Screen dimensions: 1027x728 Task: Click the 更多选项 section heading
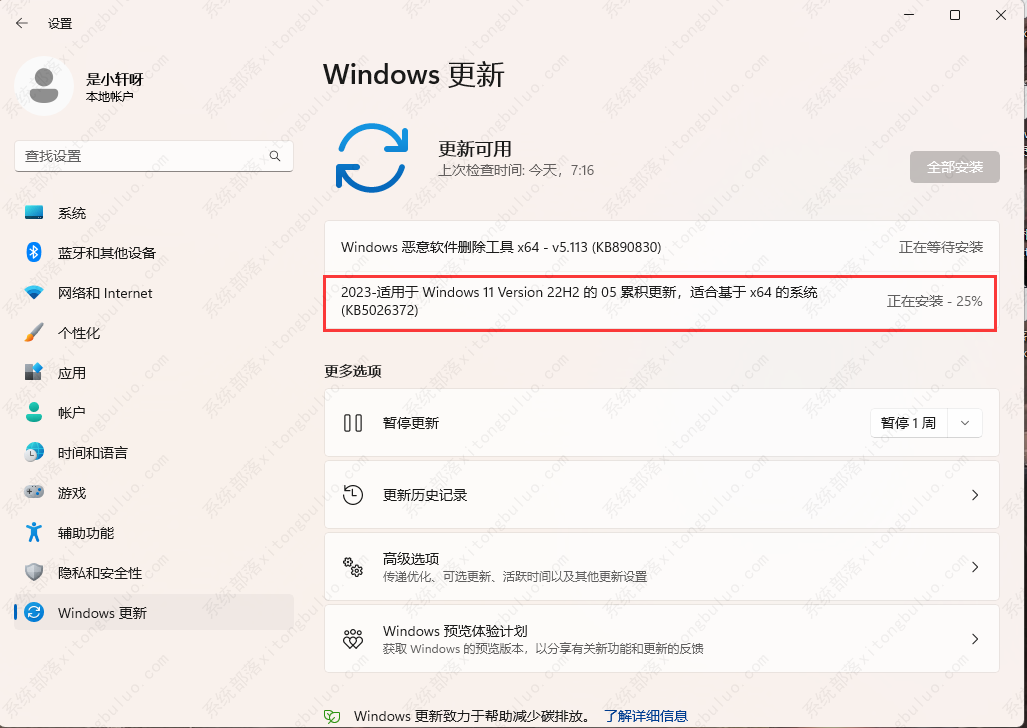coord(353,371)
